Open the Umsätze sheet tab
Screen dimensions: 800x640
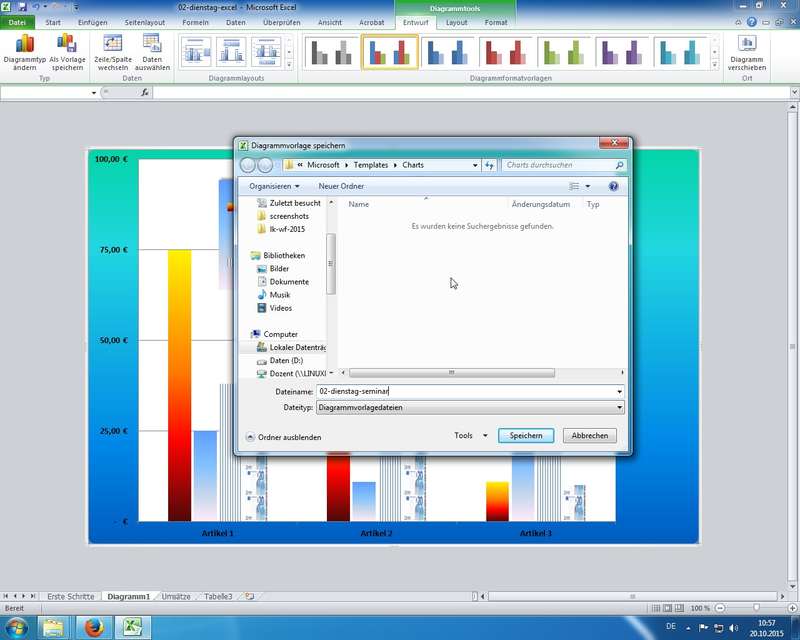(x=176, y=597)
